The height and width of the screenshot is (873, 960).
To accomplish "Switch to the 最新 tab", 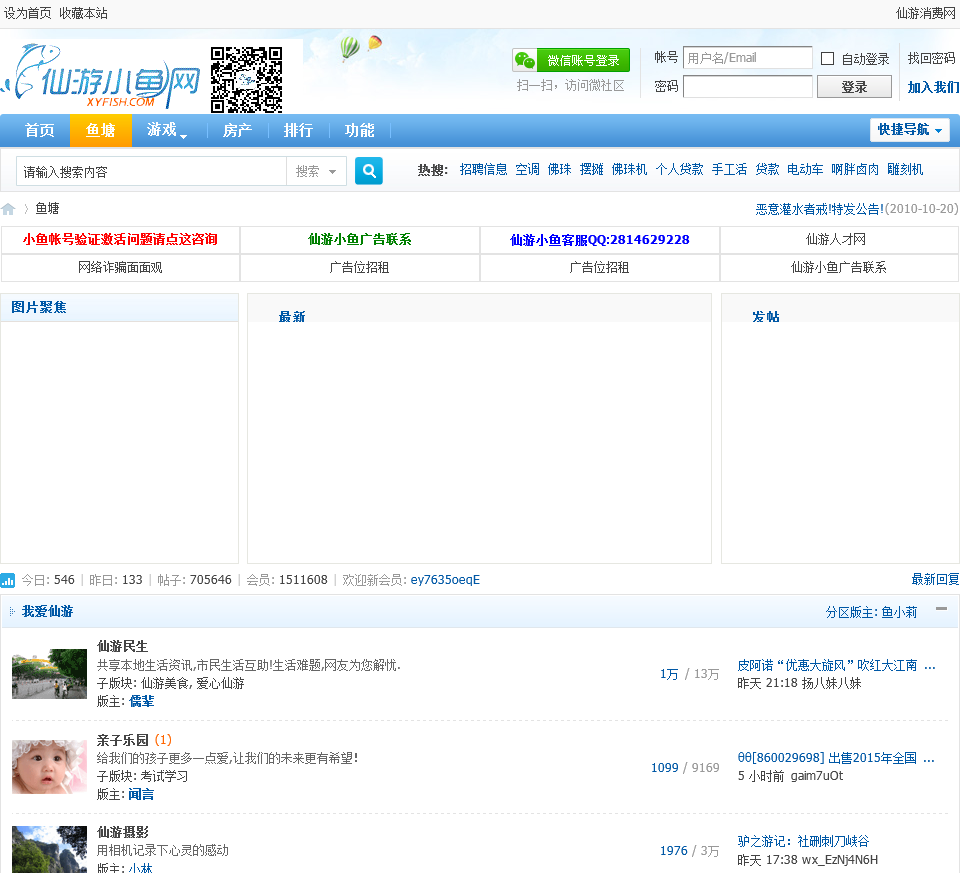I will click(291, 316).
